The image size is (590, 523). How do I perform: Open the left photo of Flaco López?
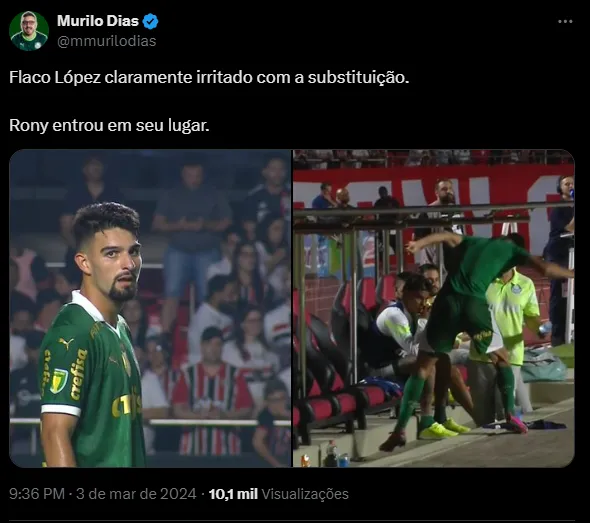(x=150, y=308)
